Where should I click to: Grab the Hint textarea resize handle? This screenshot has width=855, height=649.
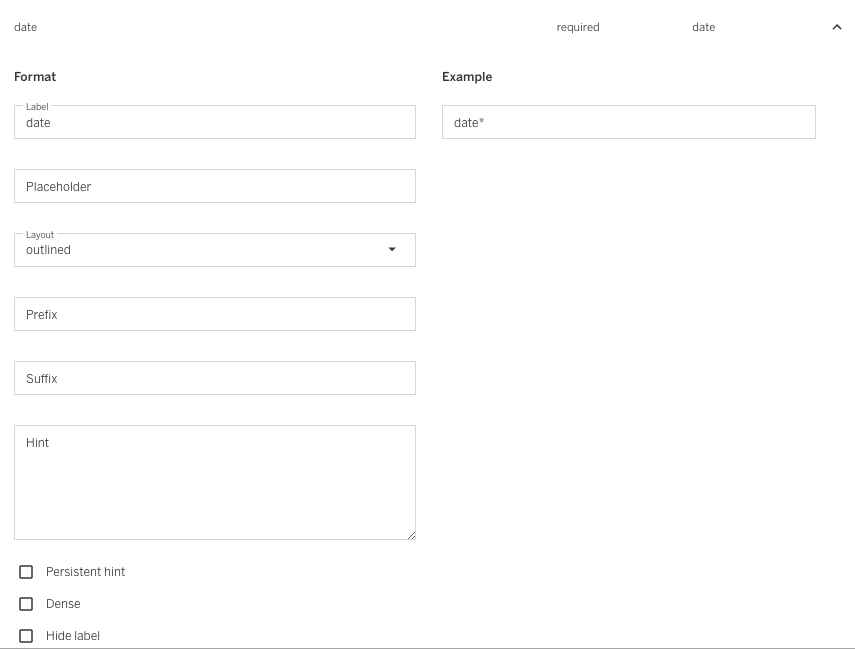[411, 535]
